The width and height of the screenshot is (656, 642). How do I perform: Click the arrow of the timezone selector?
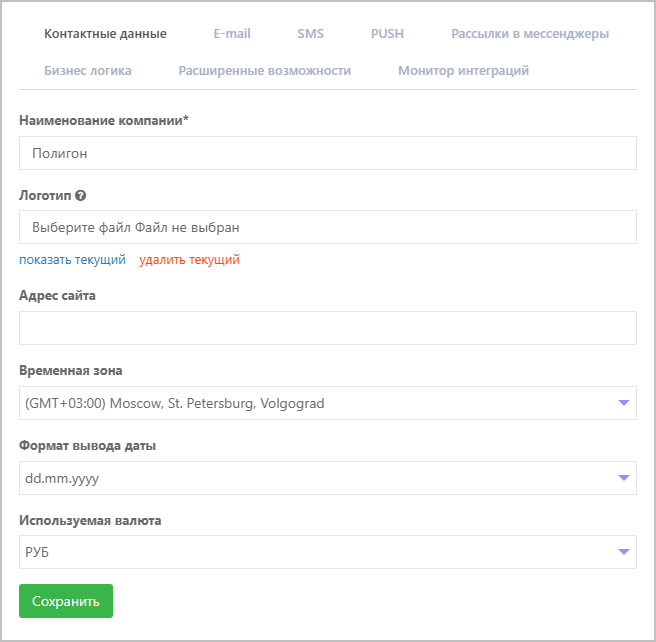pos(624,403)
